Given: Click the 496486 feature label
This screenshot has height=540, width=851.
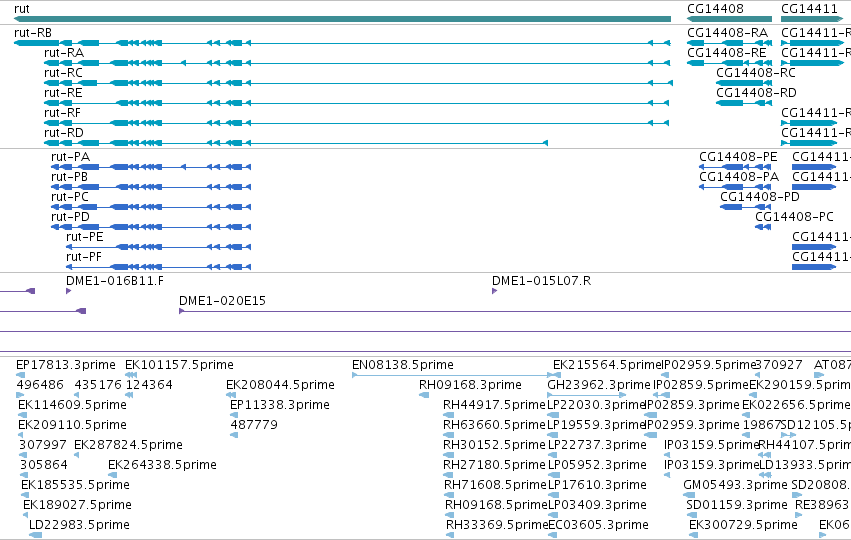Looking at the screenshot, I should click(x=40, y=385).
